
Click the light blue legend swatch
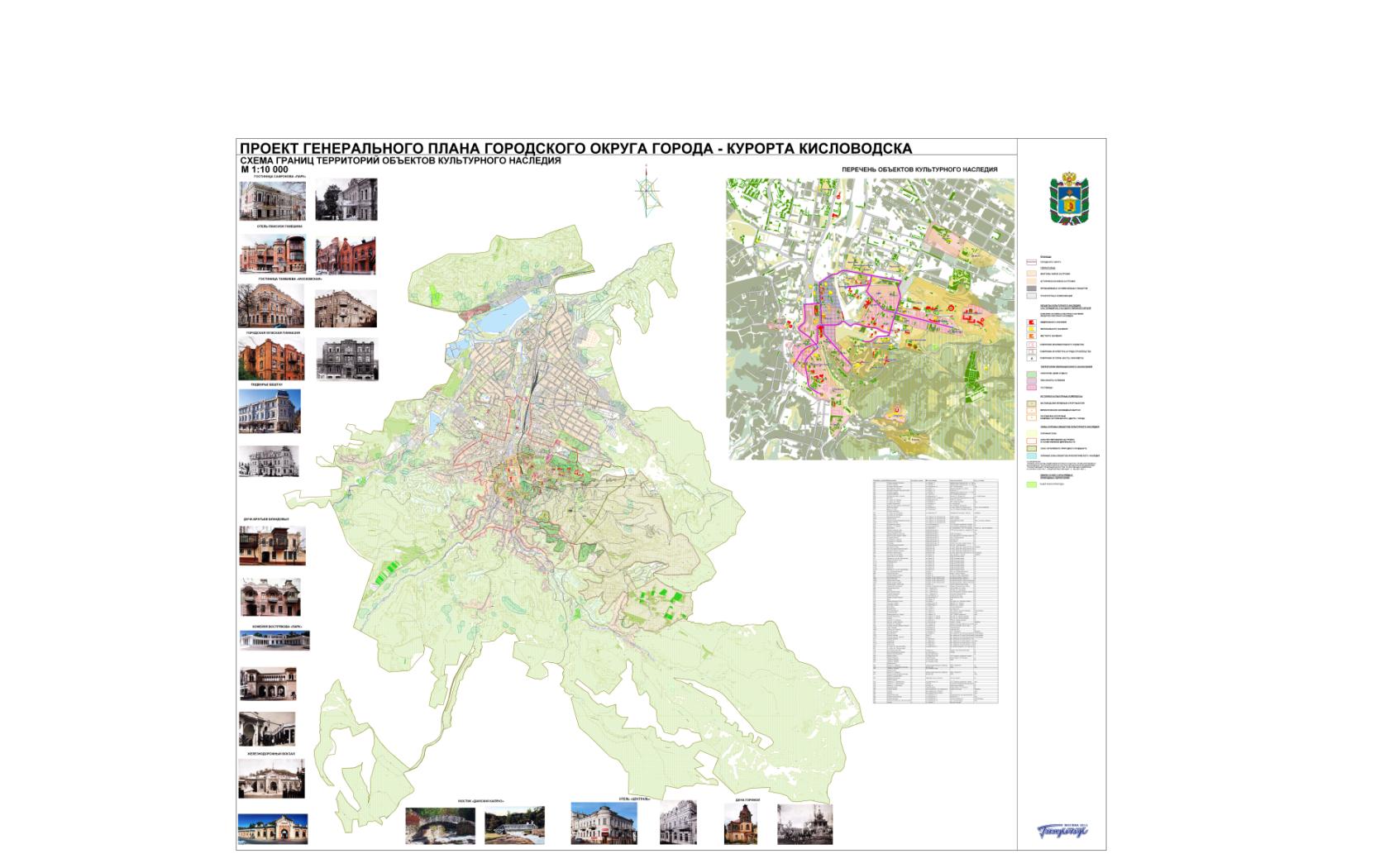point(1030,455)
